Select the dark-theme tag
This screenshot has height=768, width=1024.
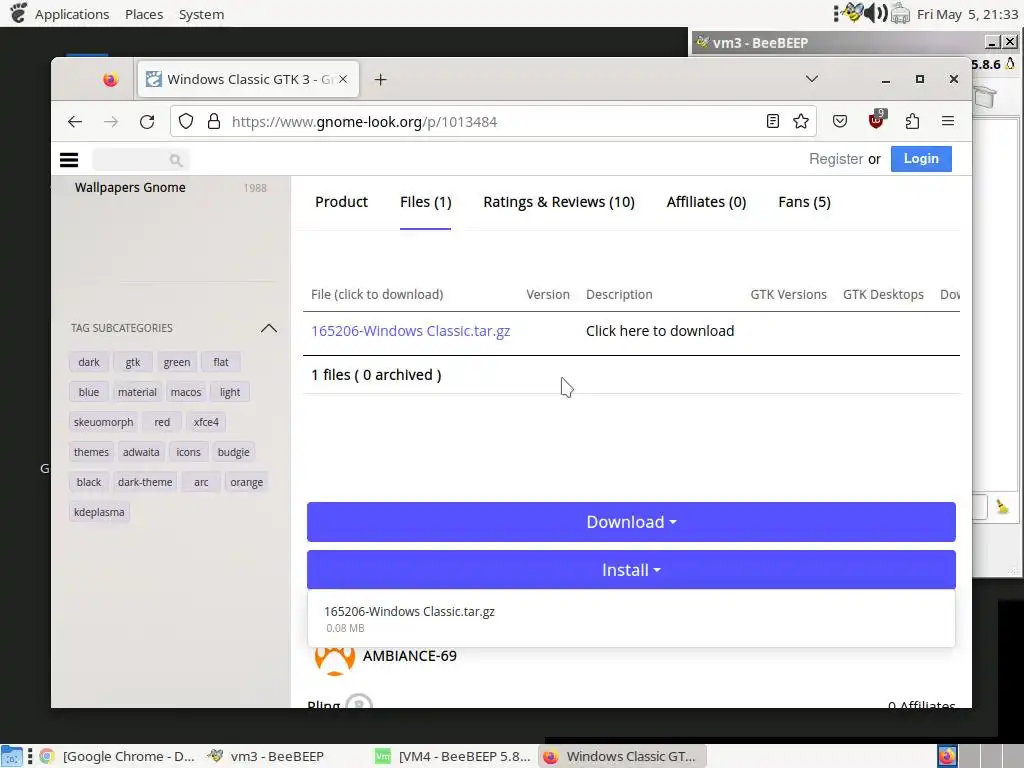pos(145,482)
